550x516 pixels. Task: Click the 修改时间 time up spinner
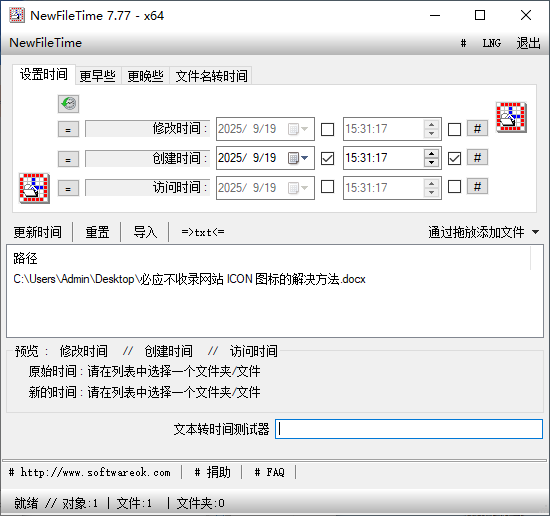pyautogui.click(x=431, y=125)
